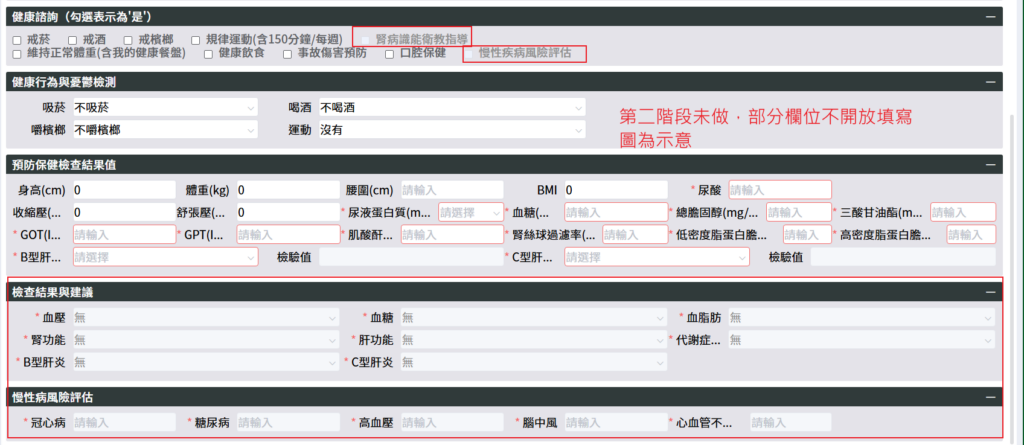Select the 健康飲食 checkbox
This screenshot has width=1024, height=445.
[209, 54]
